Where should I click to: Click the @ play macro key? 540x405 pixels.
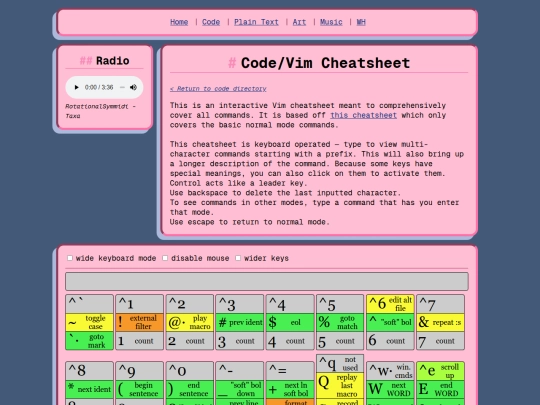[x=190, y=322]
